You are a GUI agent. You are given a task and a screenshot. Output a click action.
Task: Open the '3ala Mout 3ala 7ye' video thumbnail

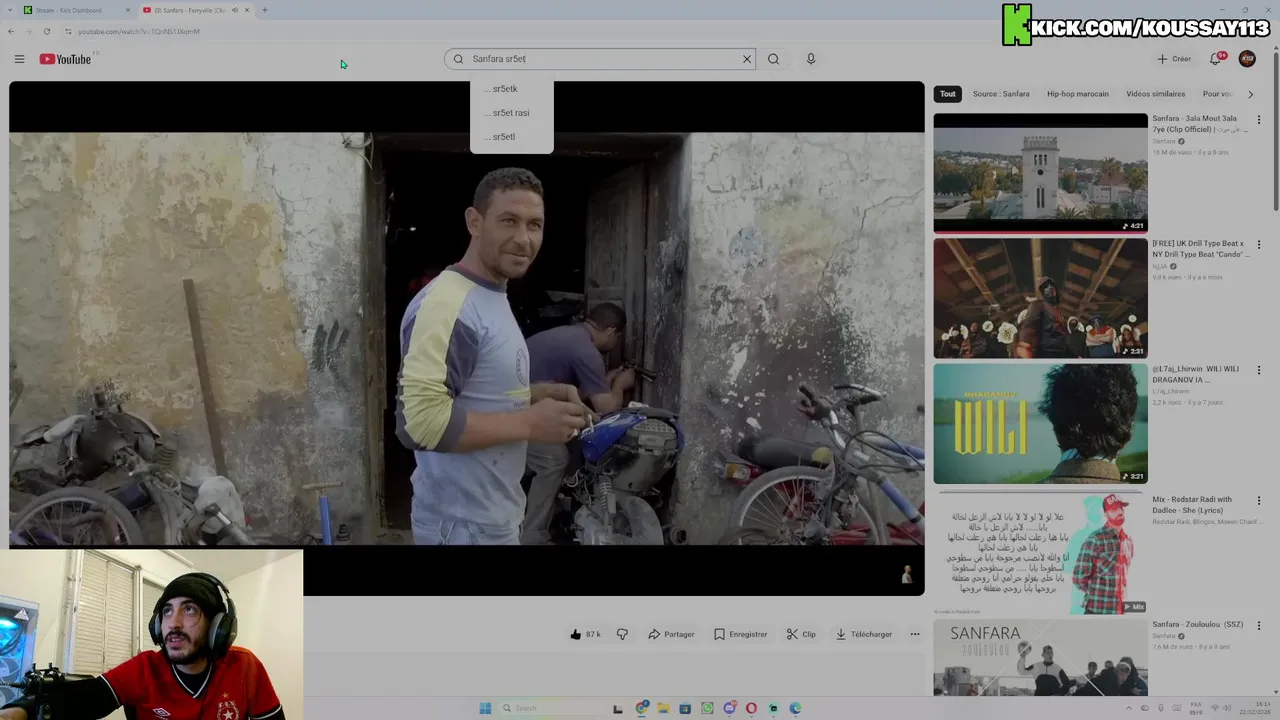1040,173
